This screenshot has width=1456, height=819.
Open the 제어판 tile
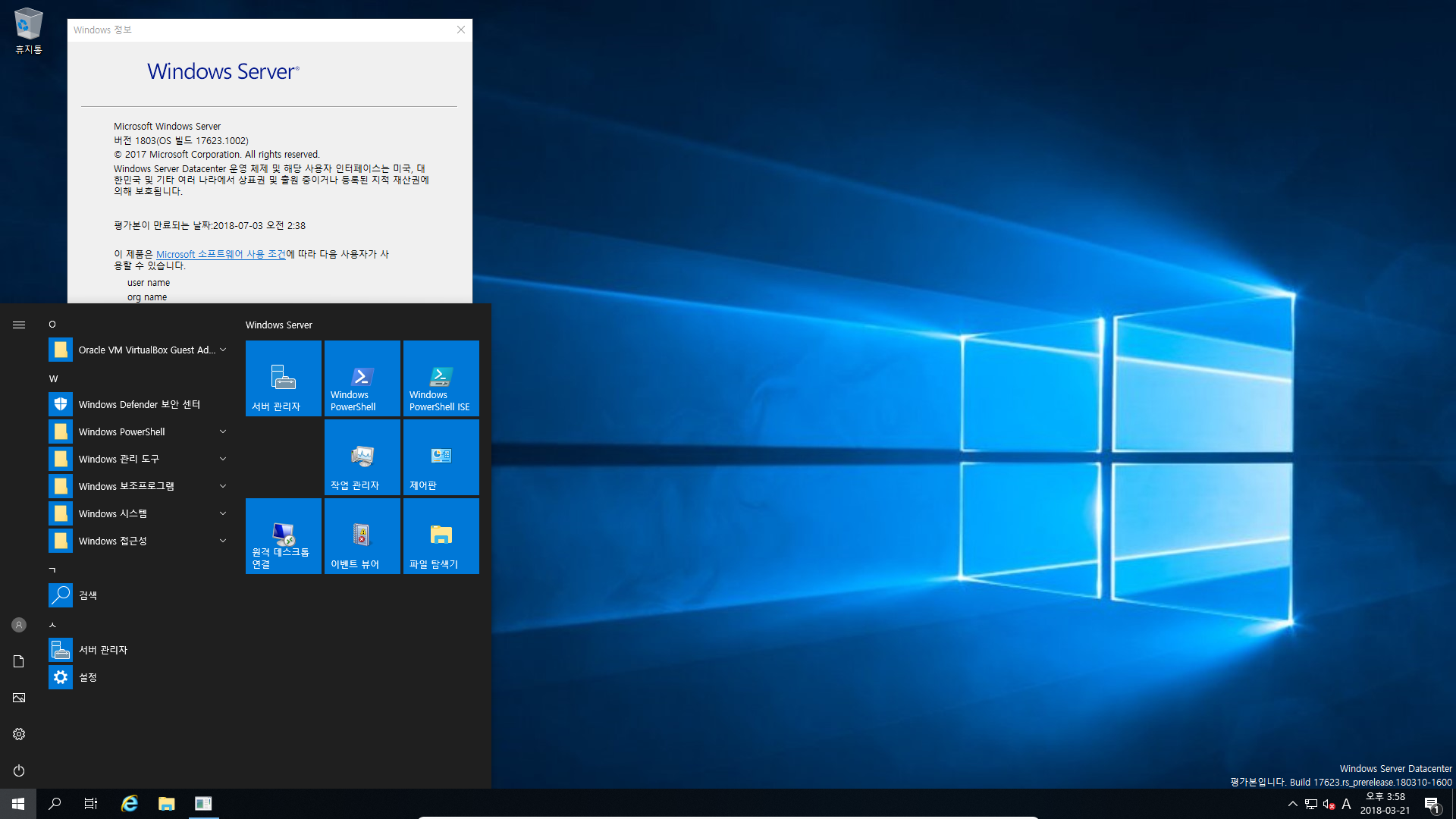tap(441, 457)
